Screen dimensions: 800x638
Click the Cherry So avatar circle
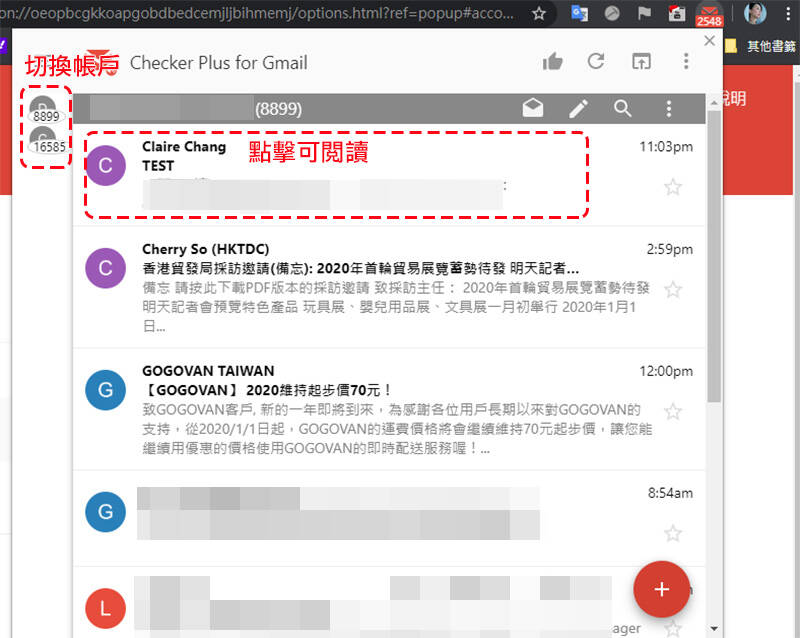(x=106, y=268)
